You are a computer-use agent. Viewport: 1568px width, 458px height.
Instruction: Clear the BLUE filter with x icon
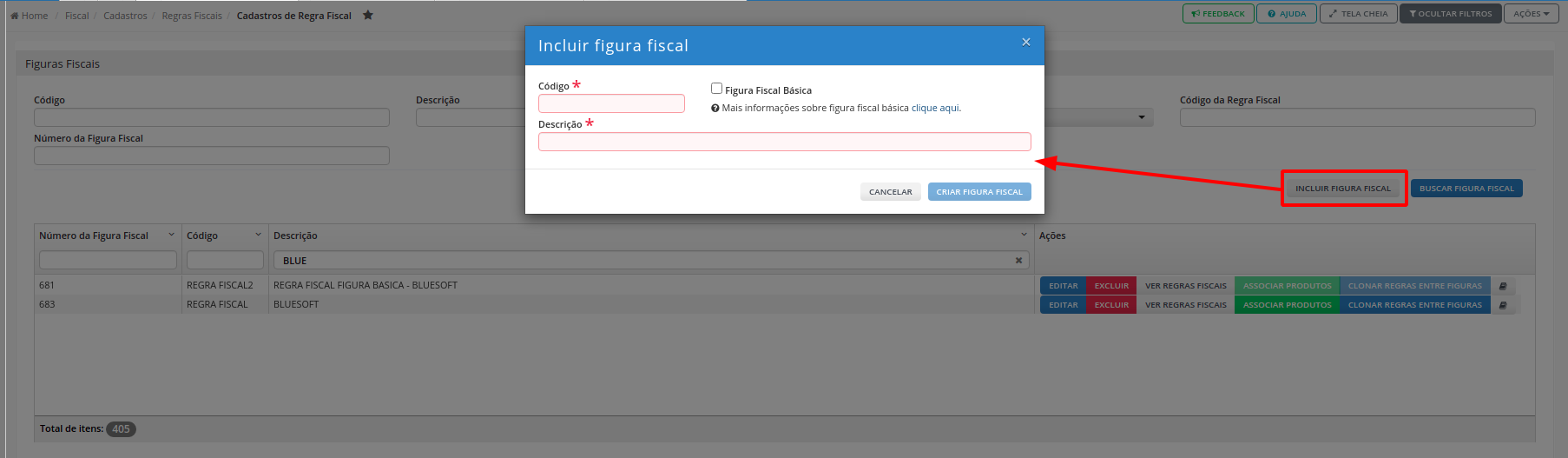tap(1018, 261)
